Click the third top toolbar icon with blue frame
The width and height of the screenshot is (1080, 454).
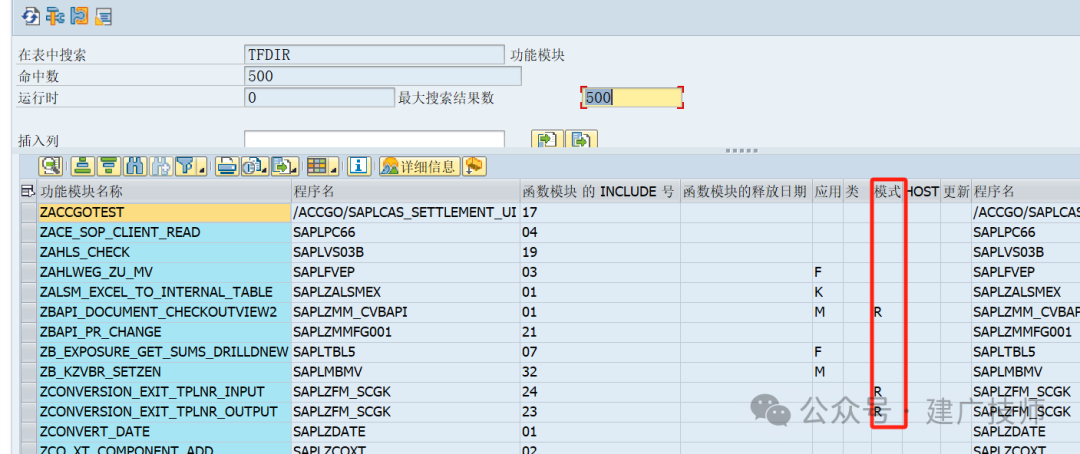click(79, 16)
